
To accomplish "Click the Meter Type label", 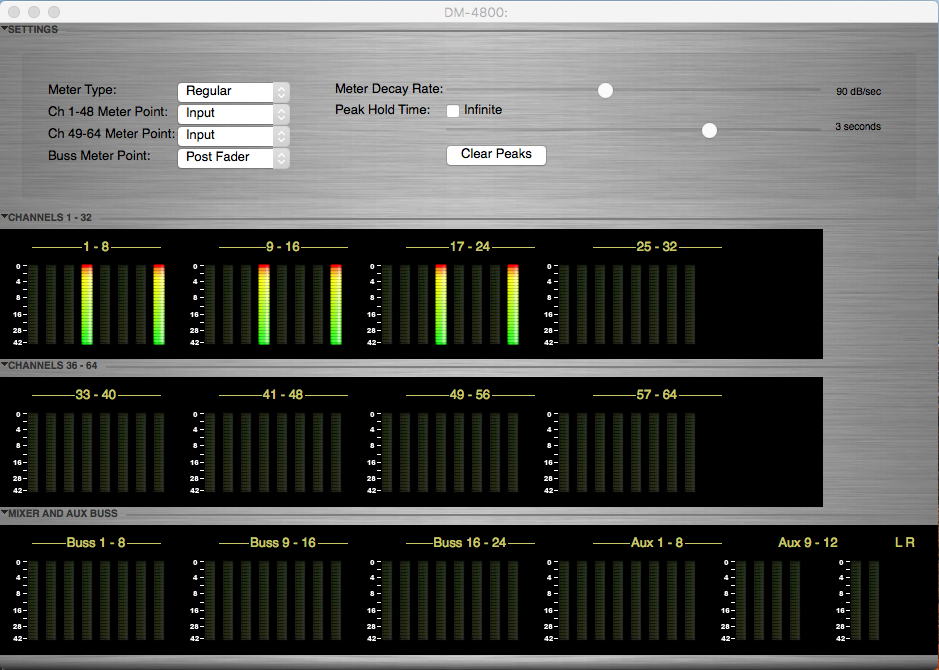I will [82, 90].
